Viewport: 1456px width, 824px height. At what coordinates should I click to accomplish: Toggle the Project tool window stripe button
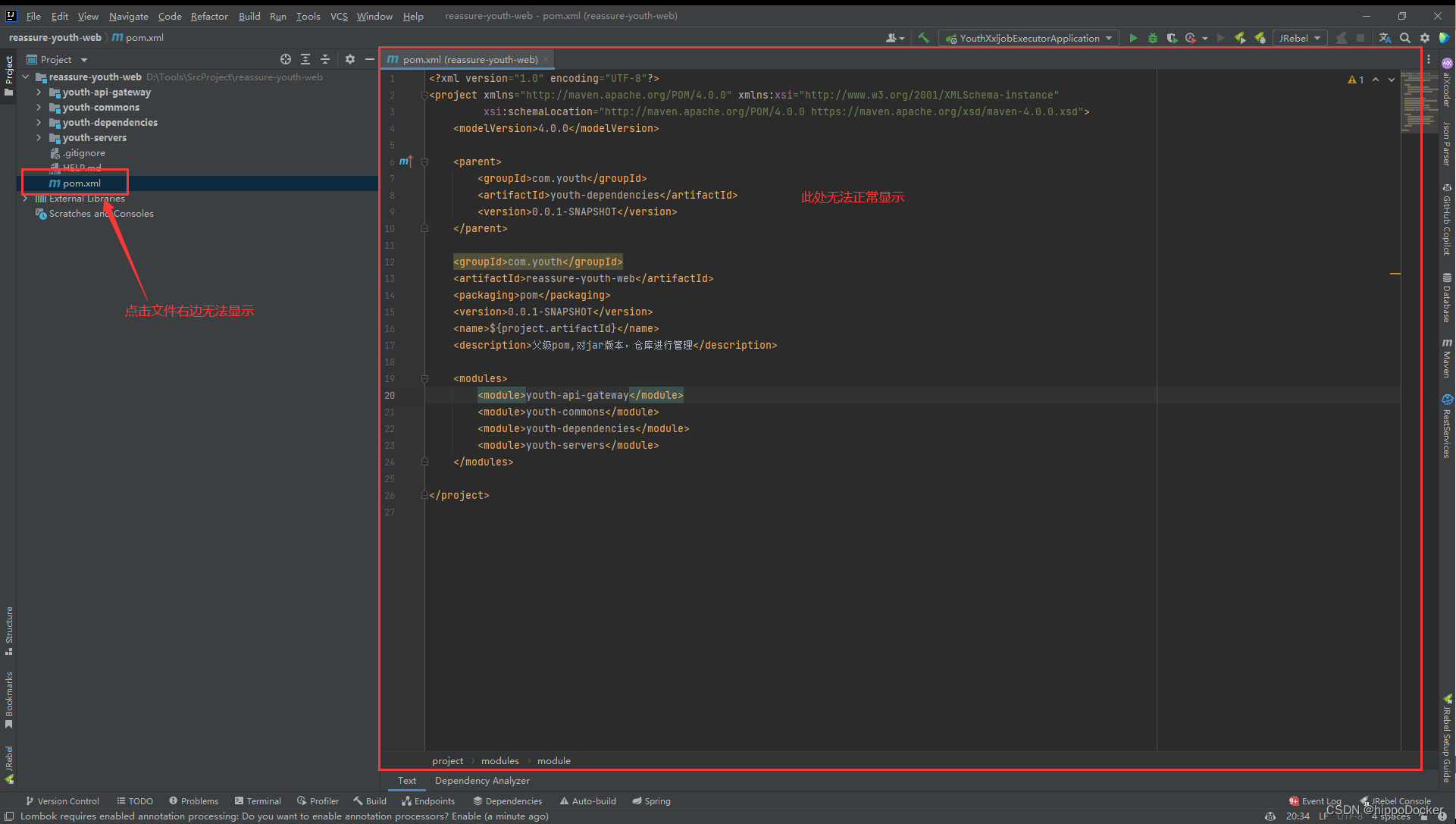click(8, 74)
